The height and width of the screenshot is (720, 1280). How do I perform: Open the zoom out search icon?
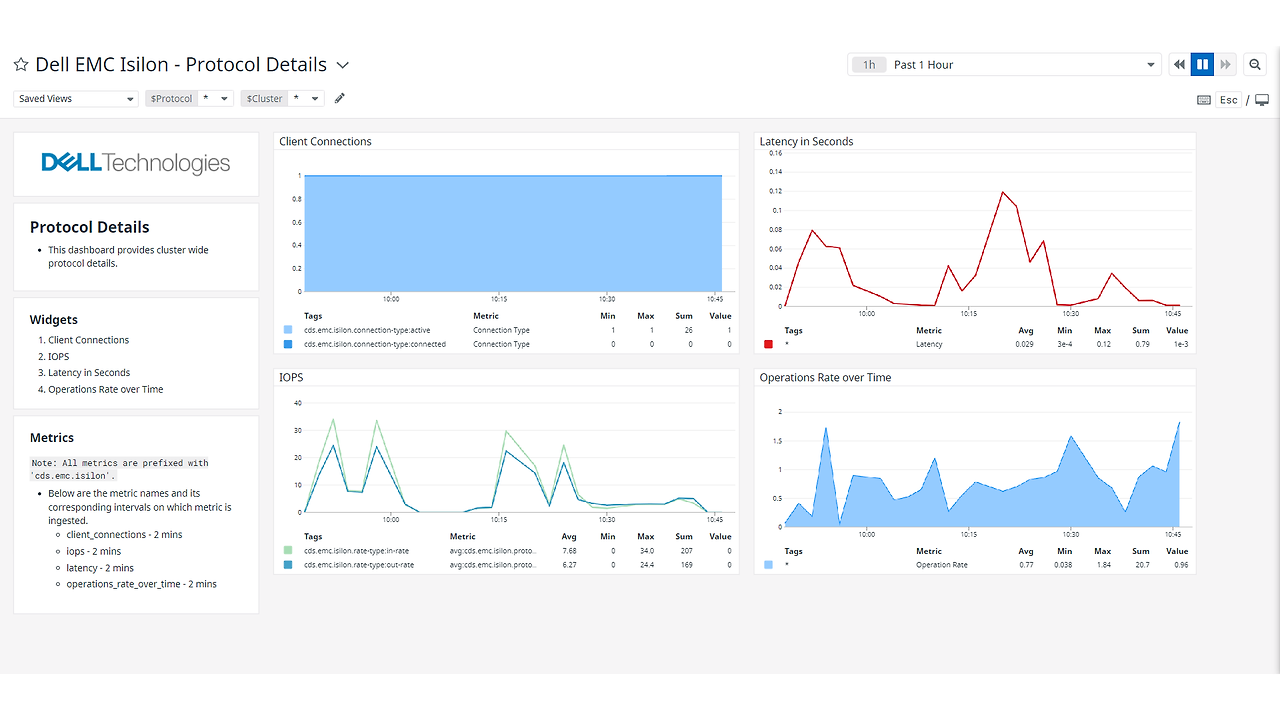1255,65
